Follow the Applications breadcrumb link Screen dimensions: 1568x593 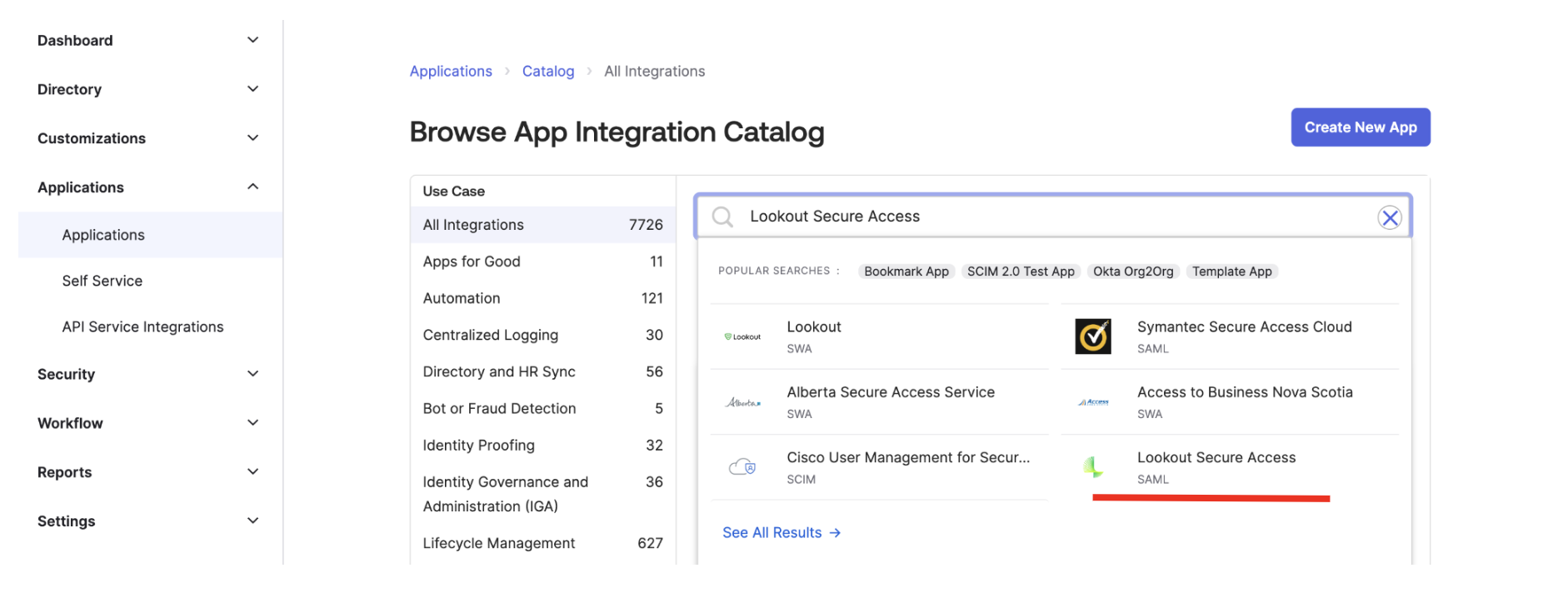point(451,72)
